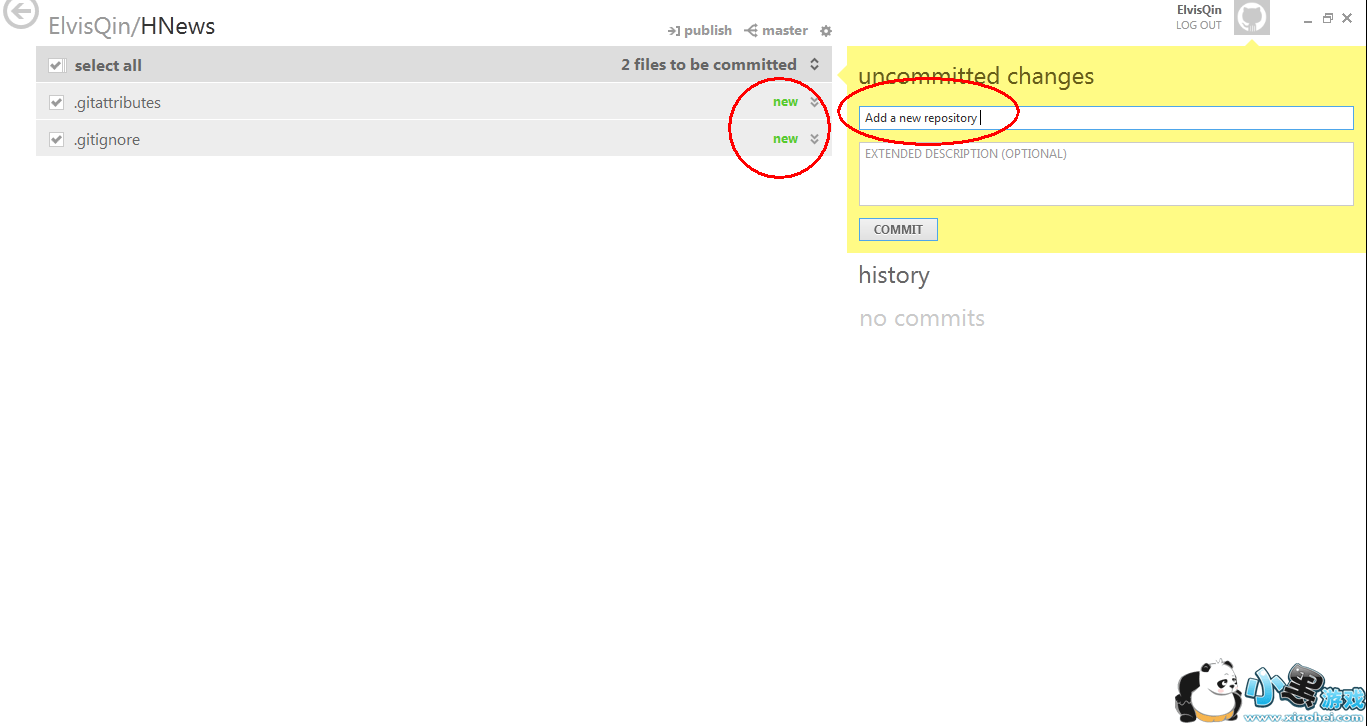The width and height of the screenshot is (1367, 726).
Task: Open the gear settings menu
Action: pos(826,31)
